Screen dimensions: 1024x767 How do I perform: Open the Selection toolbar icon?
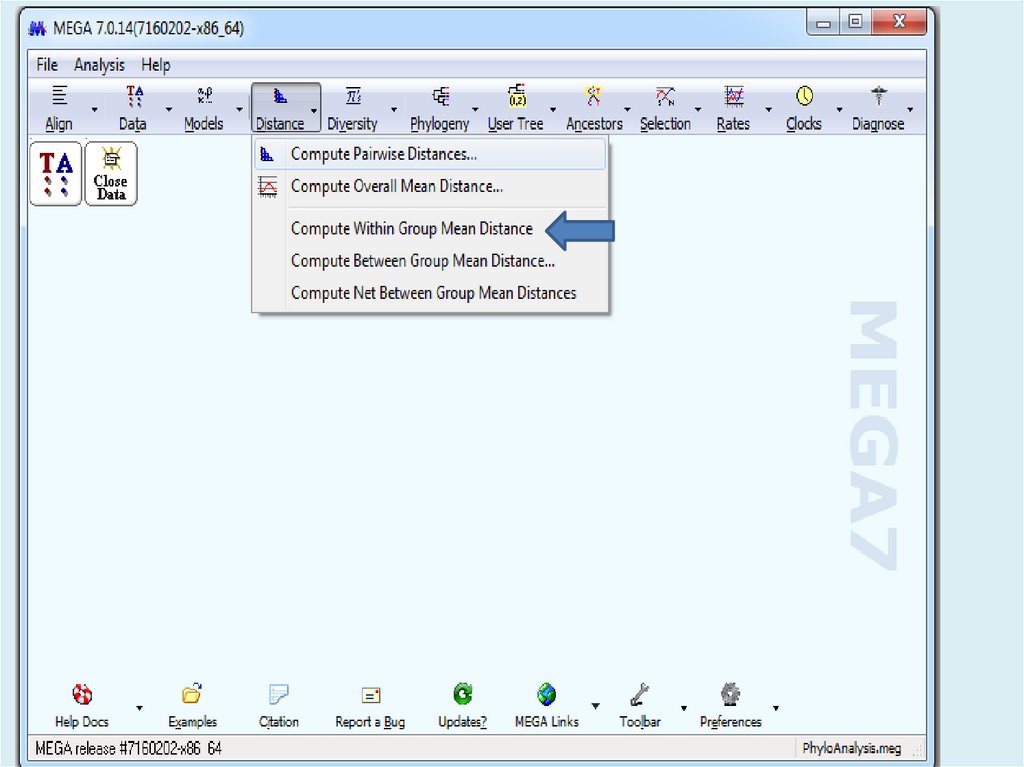[x=665, y=96]
